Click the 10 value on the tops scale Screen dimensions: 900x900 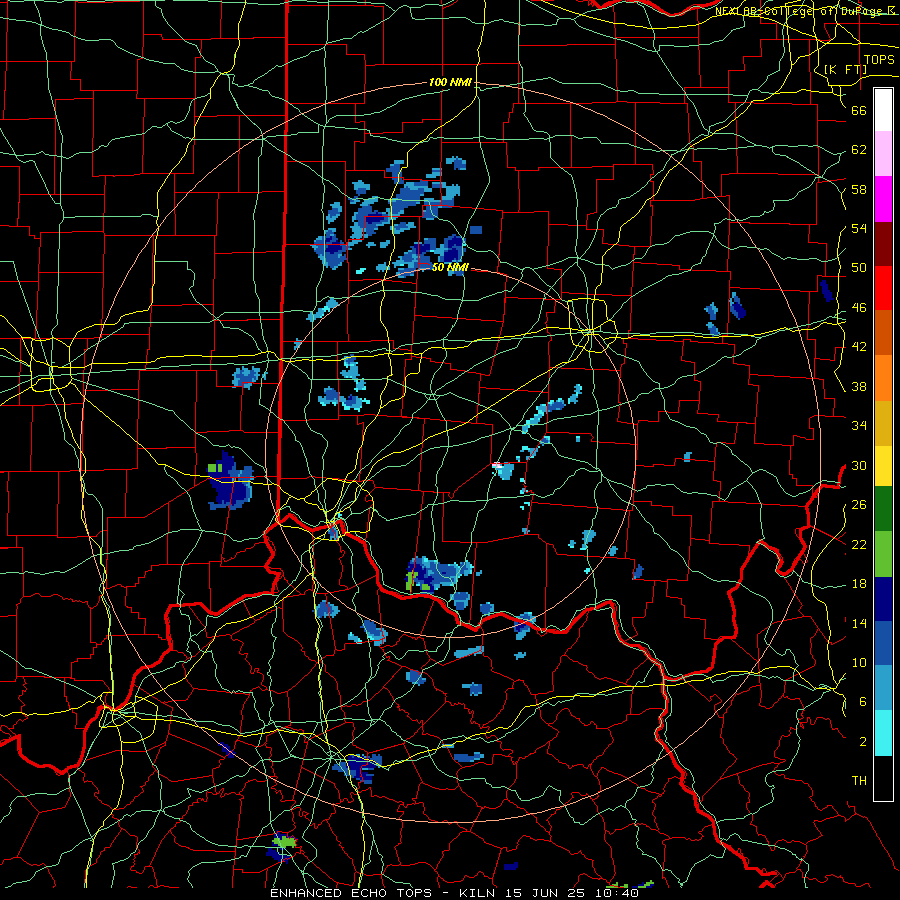point(859,662)
